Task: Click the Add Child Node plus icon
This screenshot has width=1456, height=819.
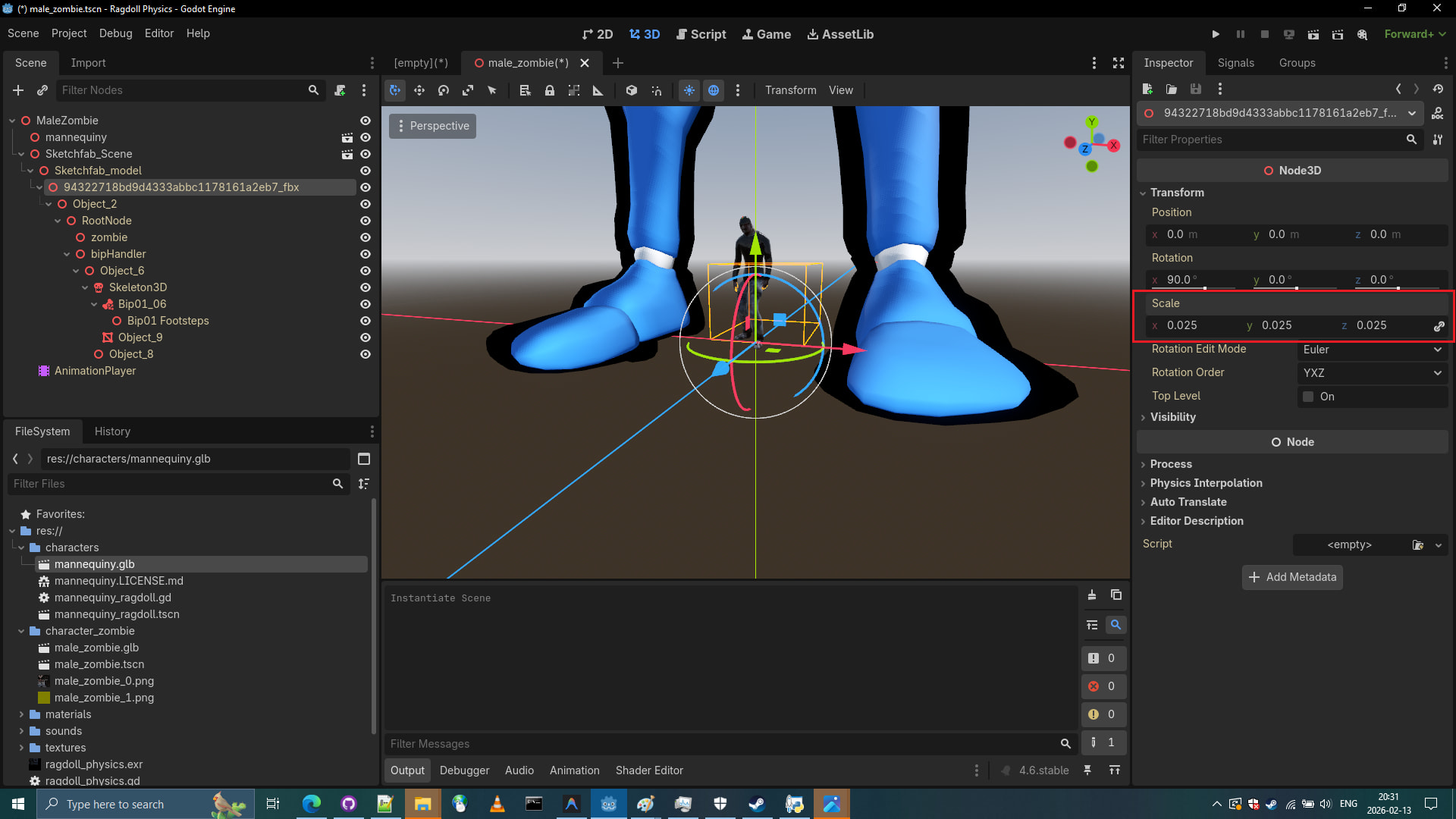Action: 18,90
